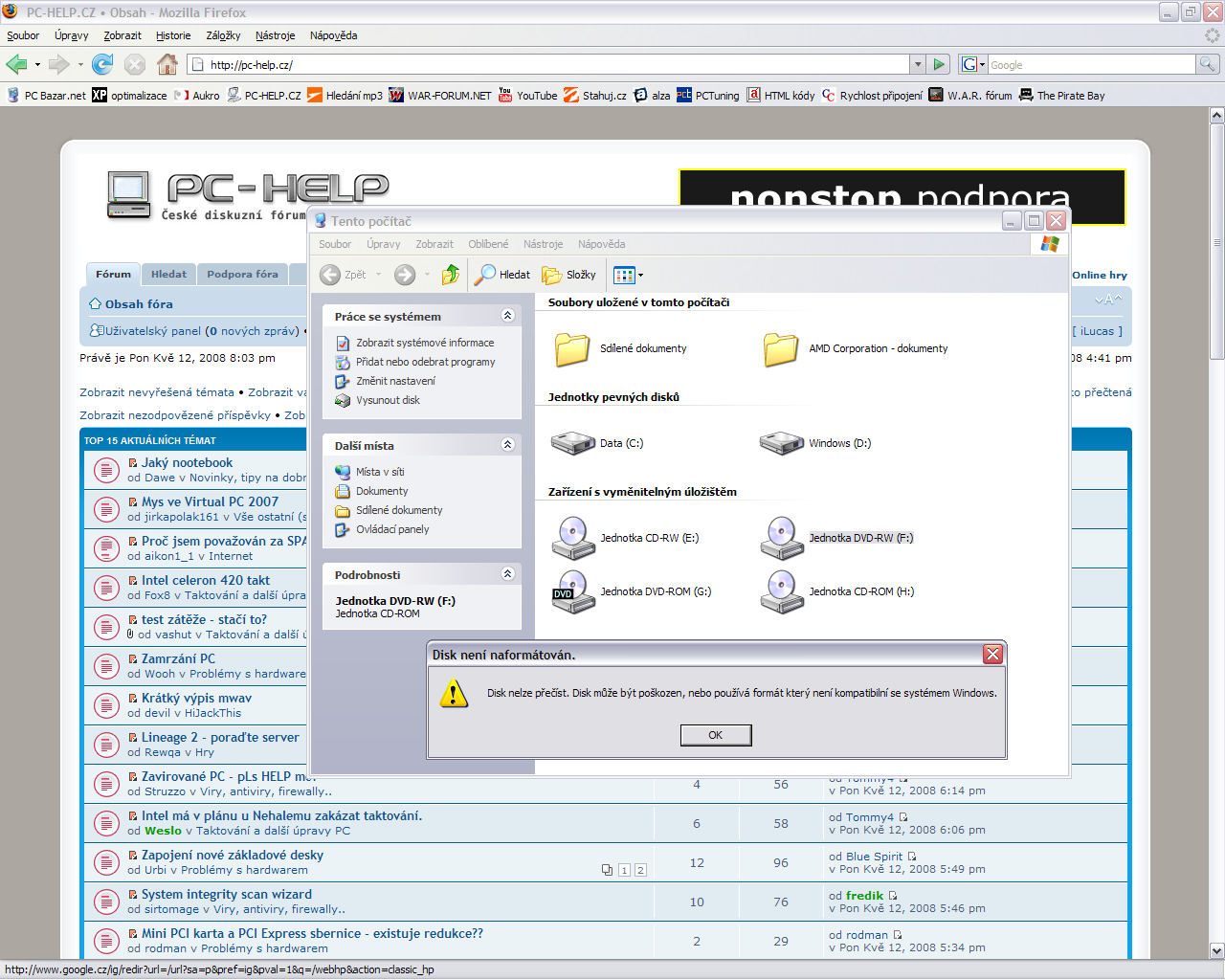Switch to the Hledat forum tab
The image size is (1225, 980).
pyautogui.click(x=168, y=274)
